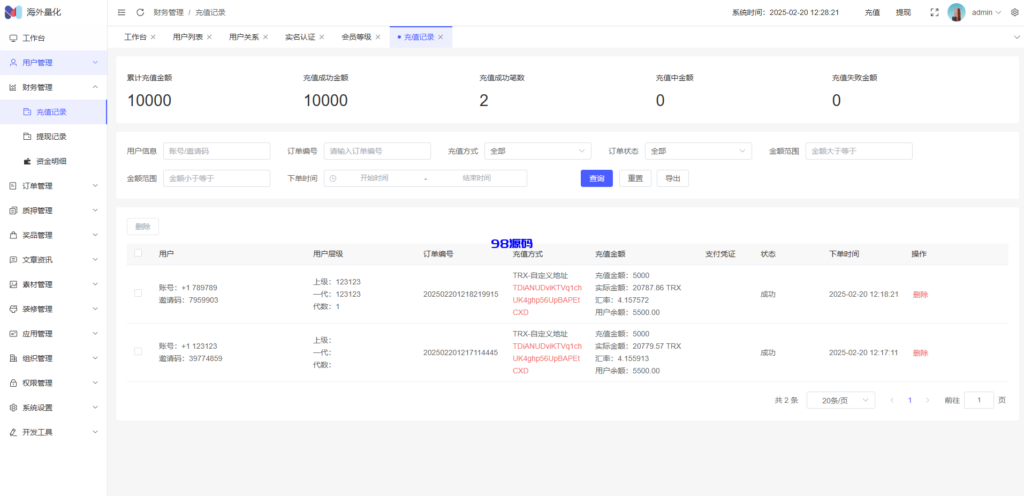Select page 1 in pagination
The width and height of the screenshot is (1024, 496).
pyautogui.click(x=910, y=400)
